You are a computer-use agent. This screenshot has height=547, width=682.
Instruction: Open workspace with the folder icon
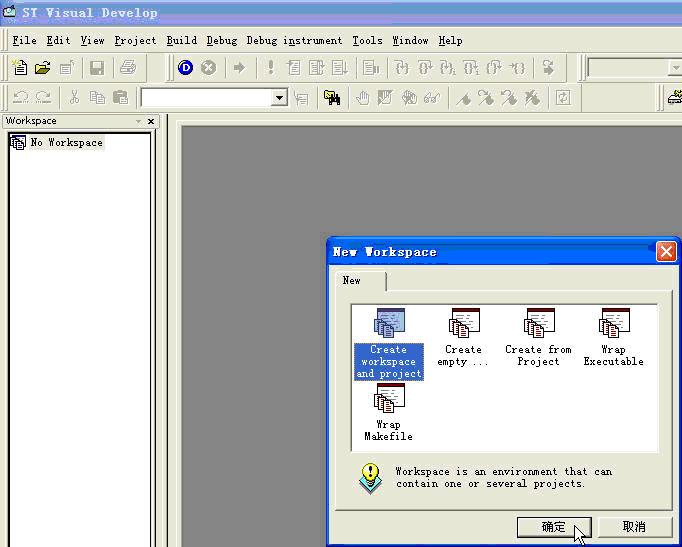pyautogui.click(x=43, y=67)
